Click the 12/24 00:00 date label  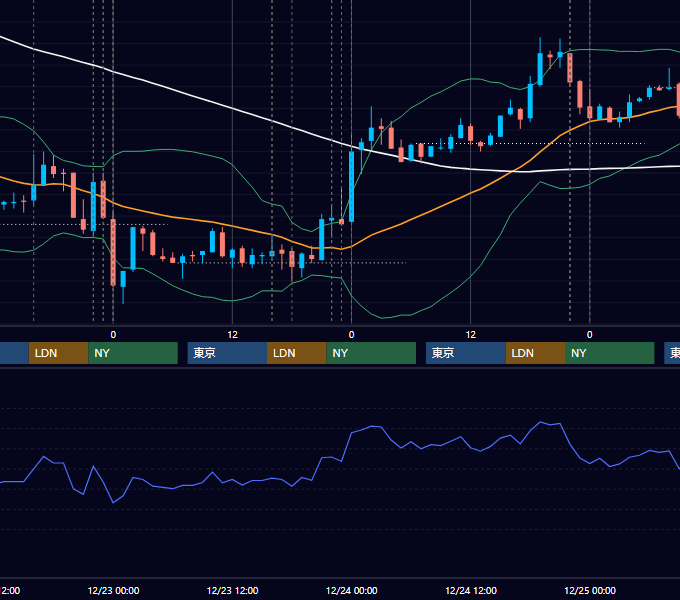[351, 590]
